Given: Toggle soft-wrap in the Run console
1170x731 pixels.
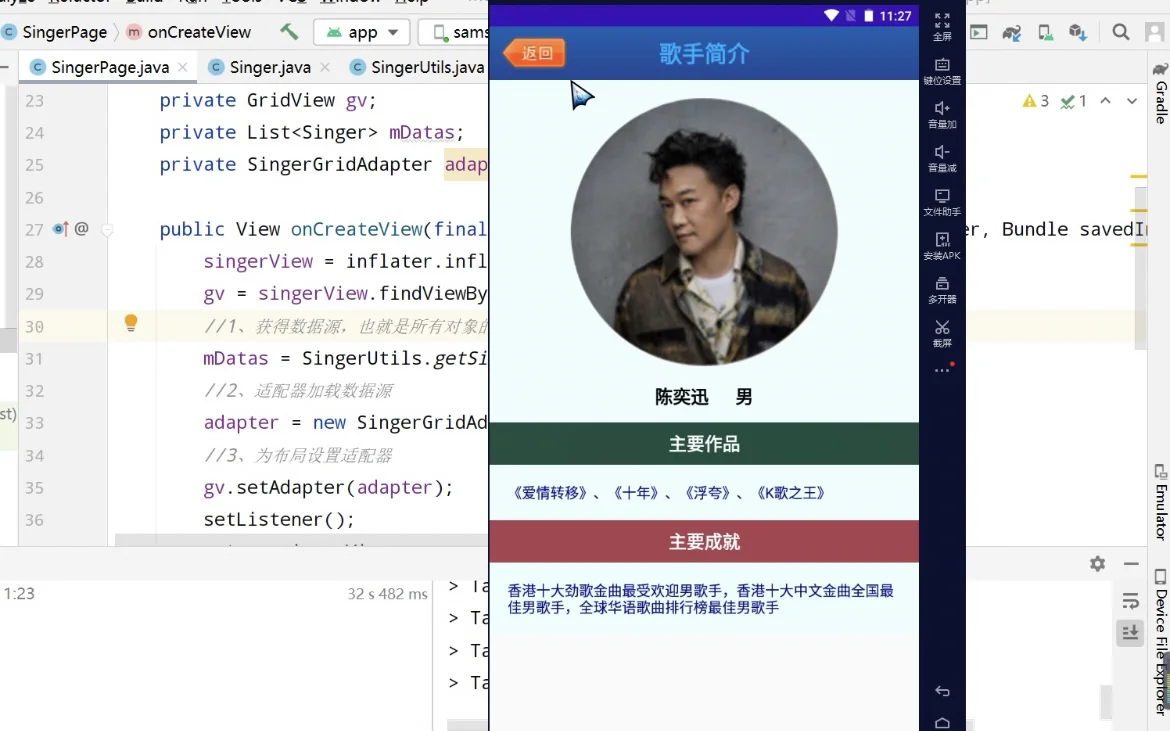Looking at the screenshot, I should click(x=1130, y=601).
